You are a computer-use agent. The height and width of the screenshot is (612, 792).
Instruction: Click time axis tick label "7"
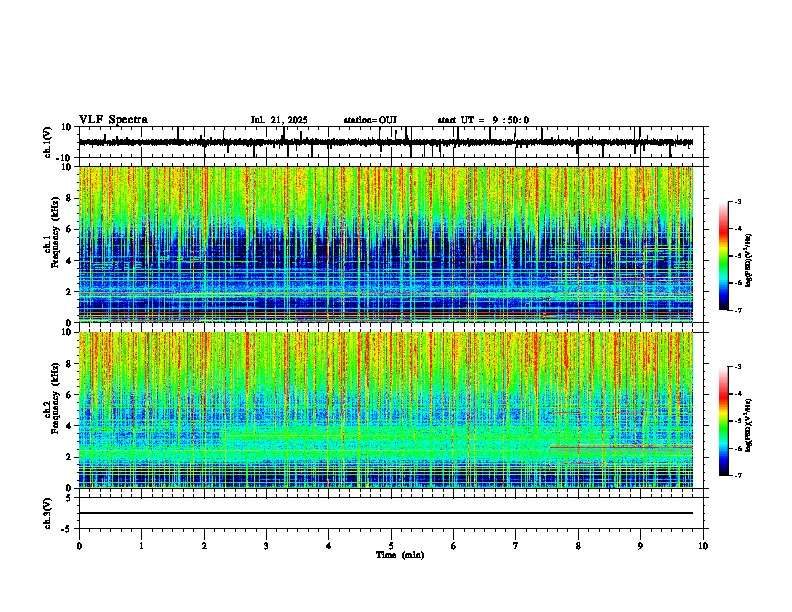(x=516, y=546)
